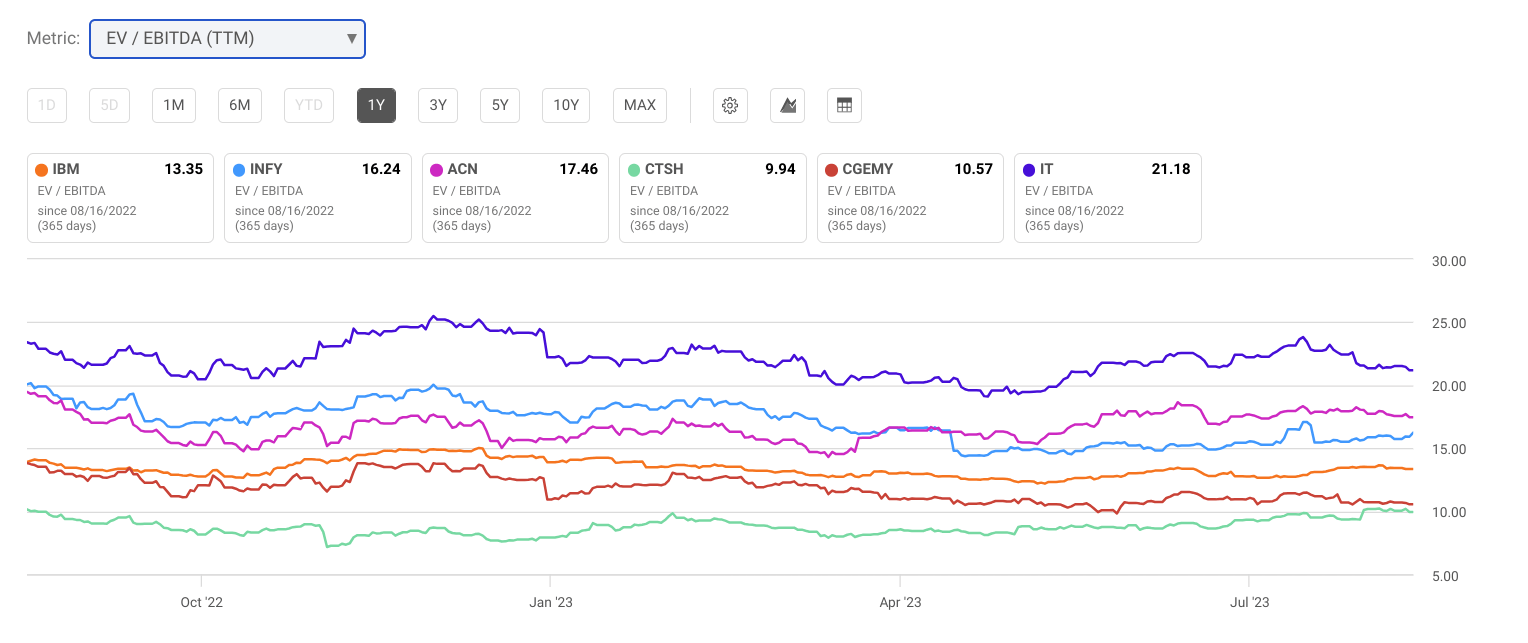The image size is (1528, 643).
Task: Expand the Metric dropdown EV / EBITDA (TTM)
Action: coord(227,39)
